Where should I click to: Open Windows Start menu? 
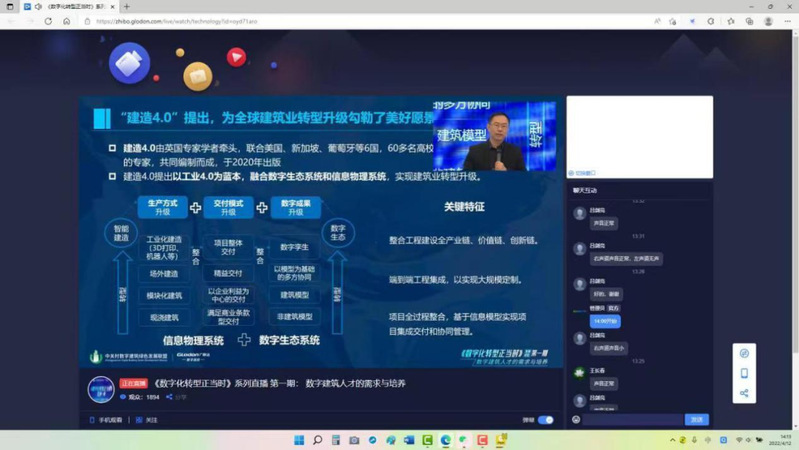coord(299,440)
